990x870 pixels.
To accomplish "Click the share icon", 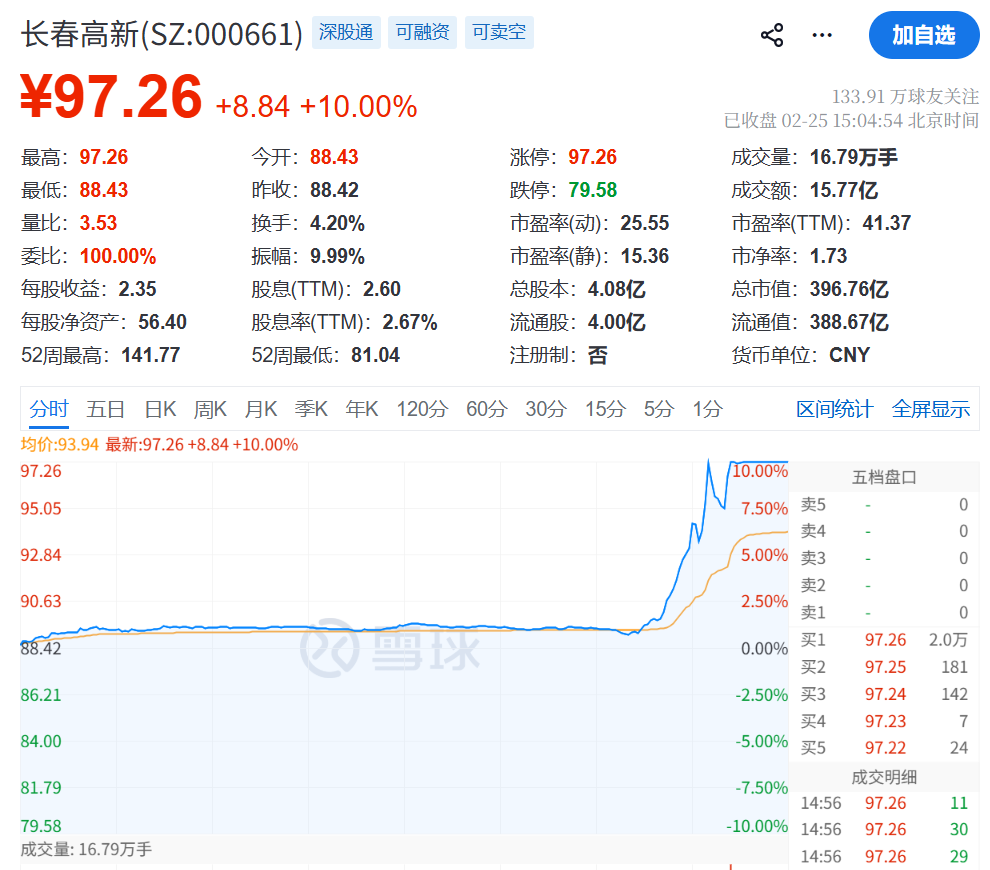I will pyautogui.click(x=772, y=35).
